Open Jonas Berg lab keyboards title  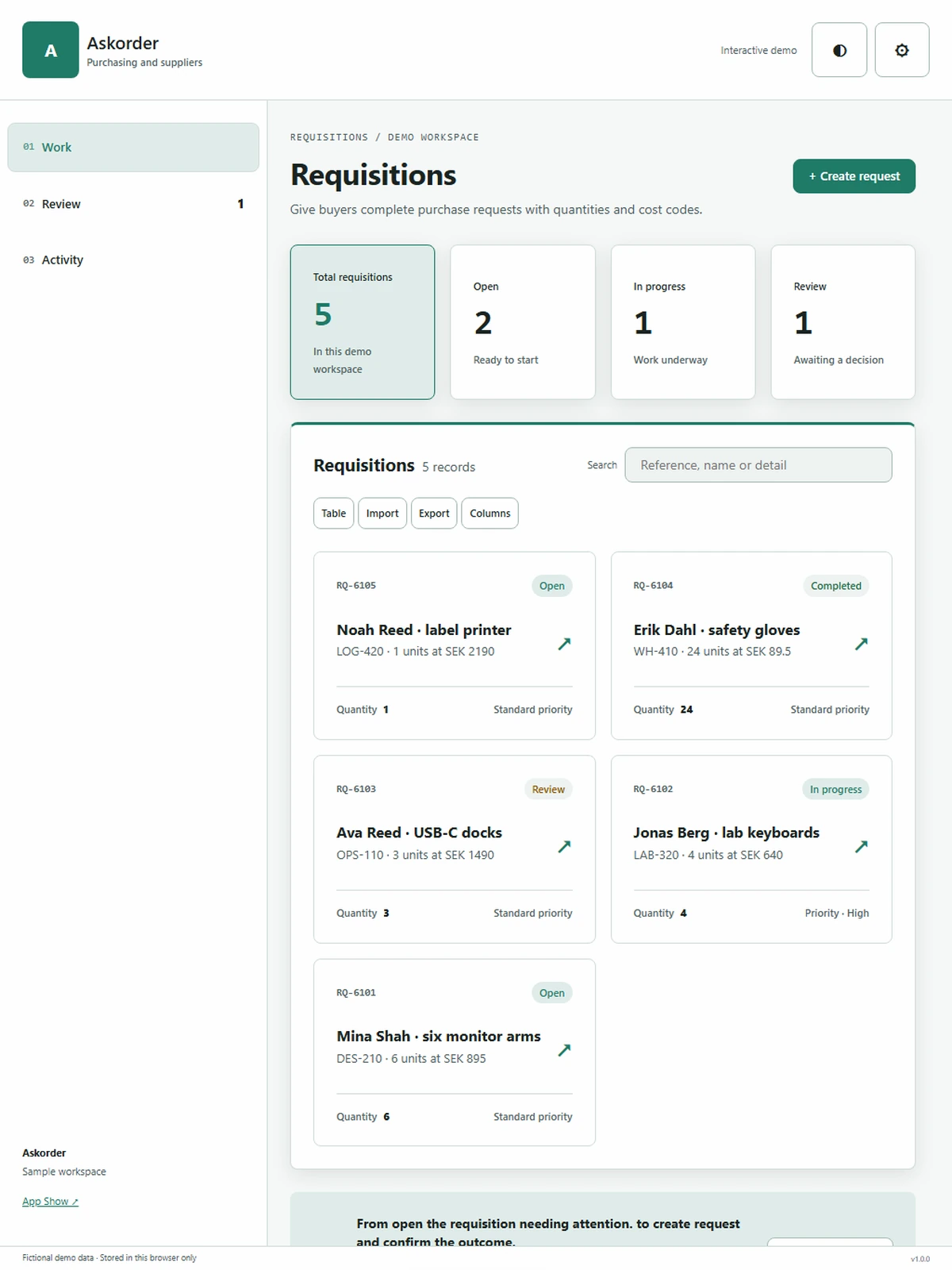pyautogui.click(x=726, y=833)
